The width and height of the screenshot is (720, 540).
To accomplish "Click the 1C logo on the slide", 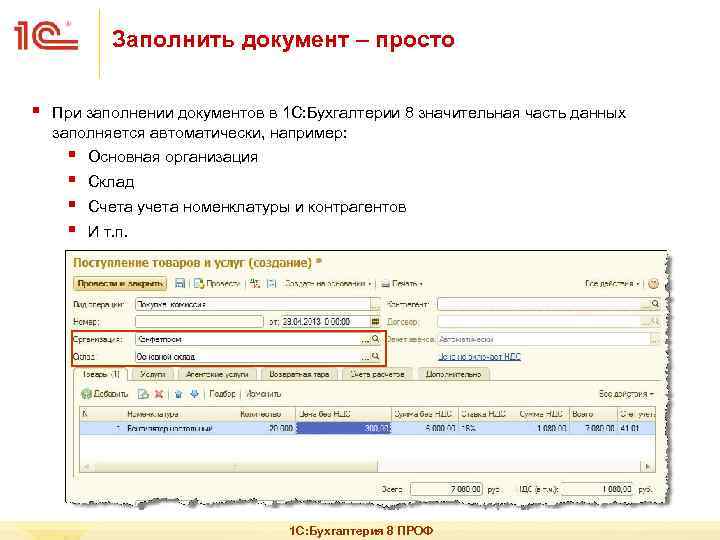I will coord(46,35).
